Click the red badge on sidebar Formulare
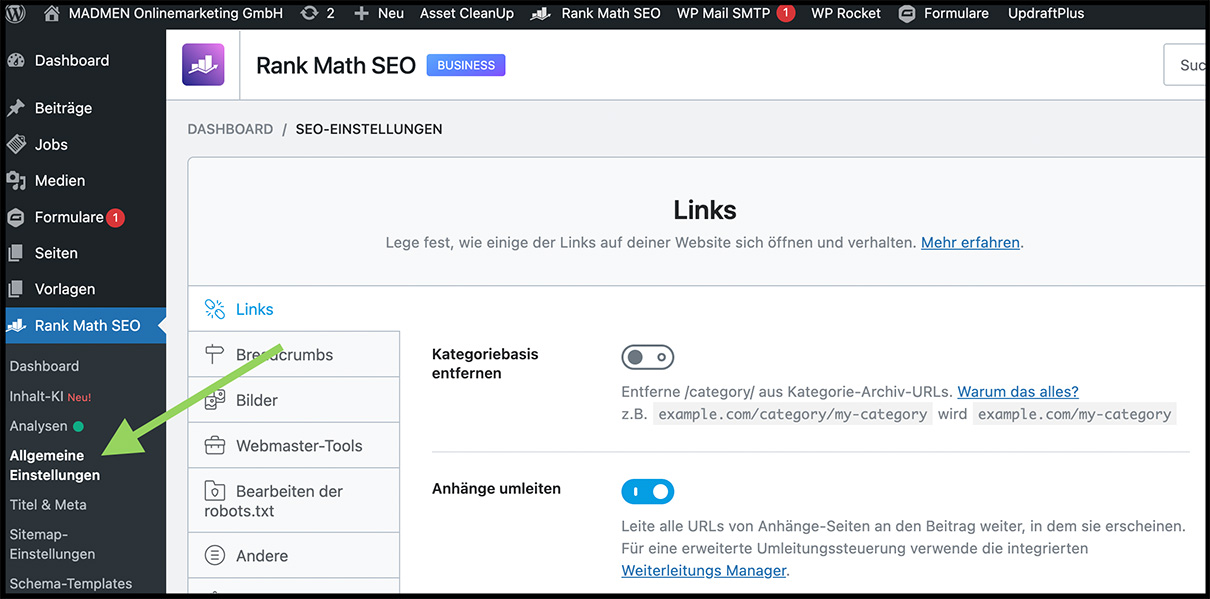Screen dimensions: 1210x599 (115, 217)
